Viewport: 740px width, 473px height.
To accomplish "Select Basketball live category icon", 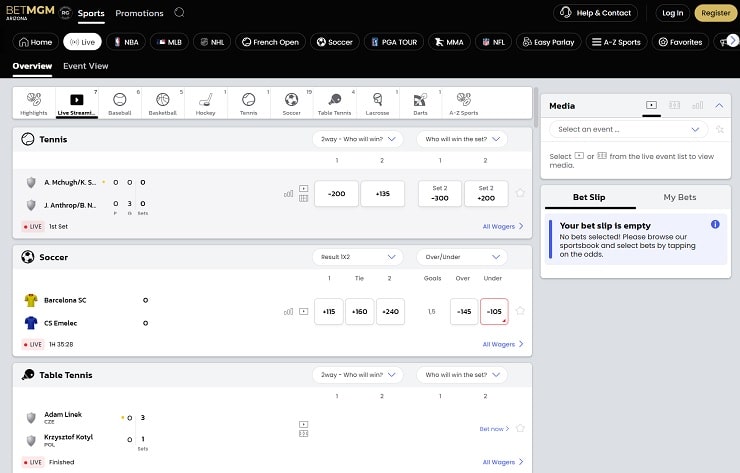I will click(x=163, y=103).
